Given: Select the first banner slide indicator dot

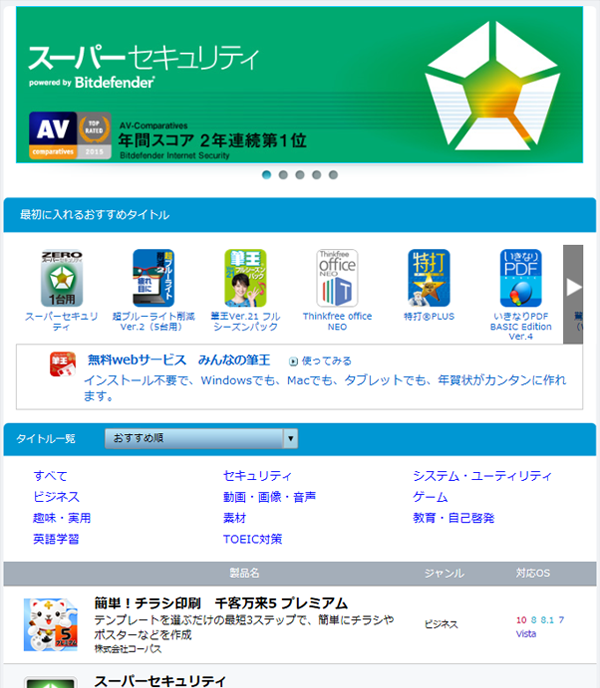Looking at the screenshot, I should (x=267, y=175).
